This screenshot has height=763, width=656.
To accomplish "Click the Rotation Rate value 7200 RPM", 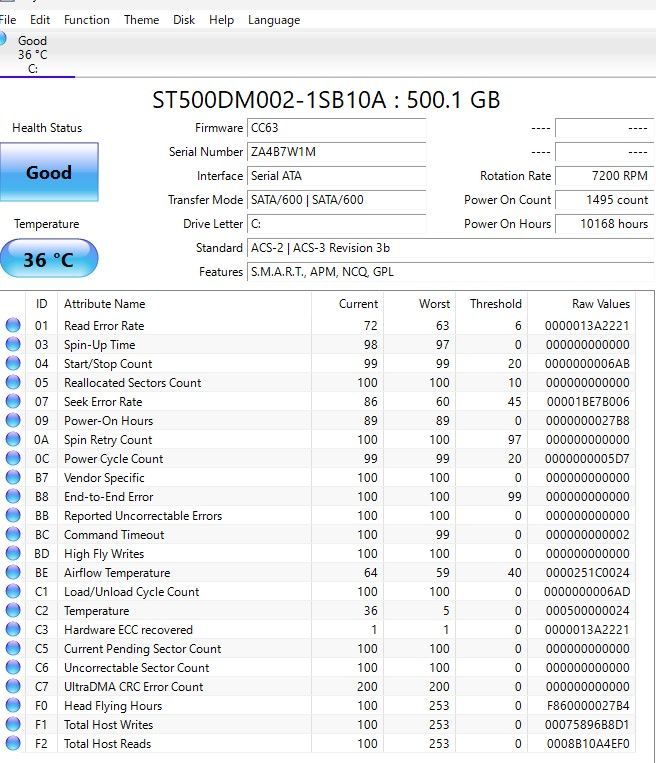I will click(x=604, y=176).
